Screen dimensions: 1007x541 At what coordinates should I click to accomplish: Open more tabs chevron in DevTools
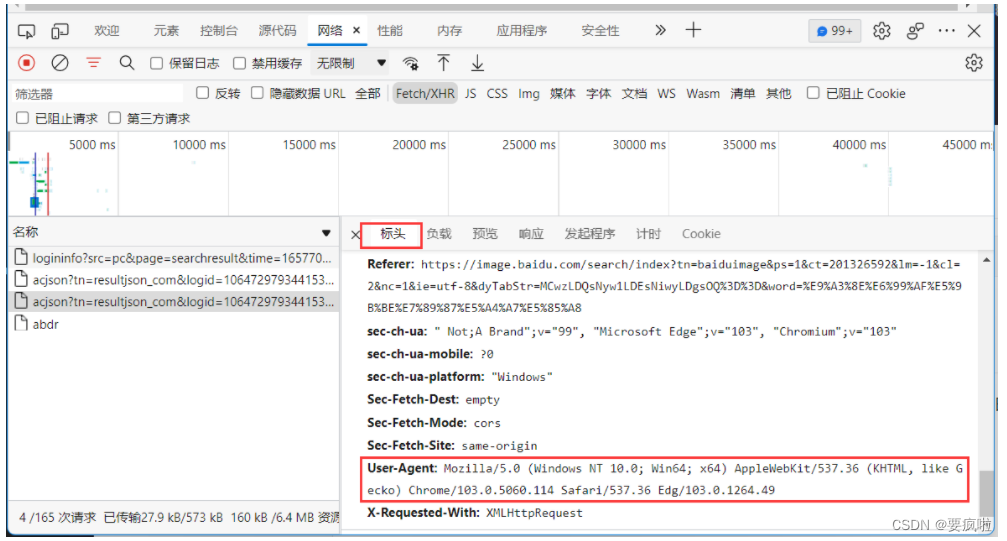(660, 30)
